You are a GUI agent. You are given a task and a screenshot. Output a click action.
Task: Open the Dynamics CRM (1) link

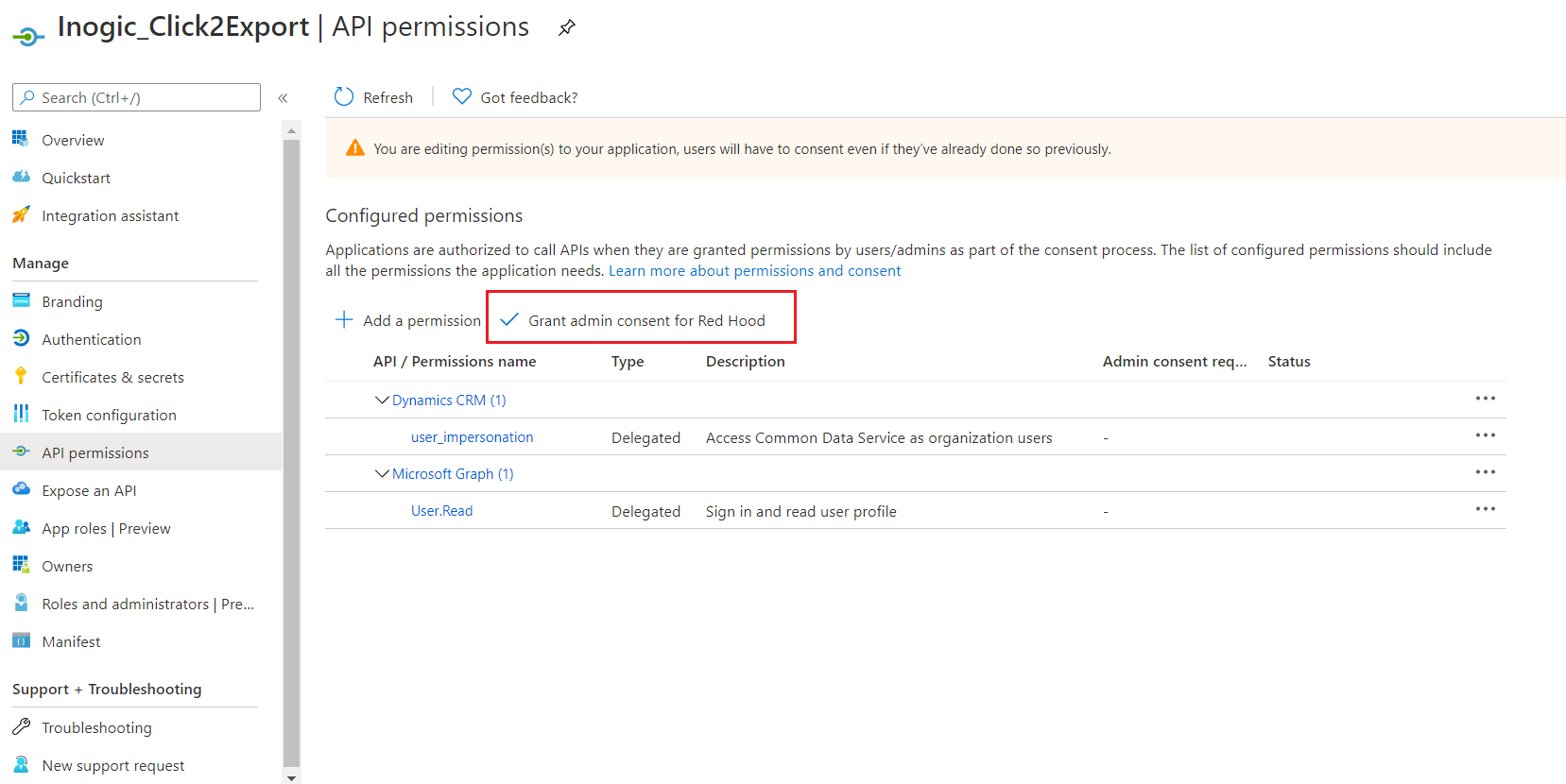coord(449,401)
